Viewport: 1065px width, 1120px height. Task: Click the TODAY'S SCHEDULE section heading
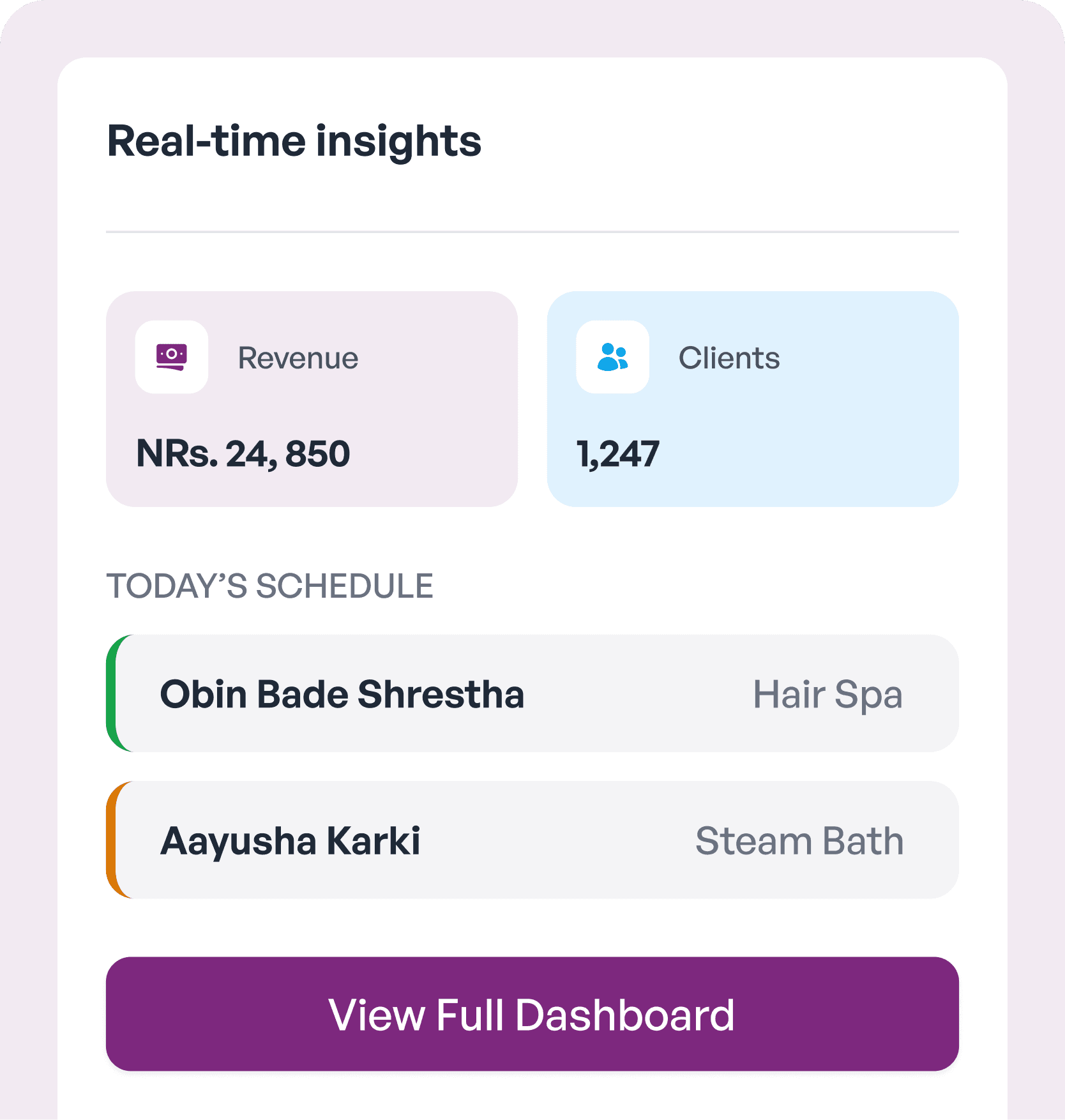click(269, 586)
